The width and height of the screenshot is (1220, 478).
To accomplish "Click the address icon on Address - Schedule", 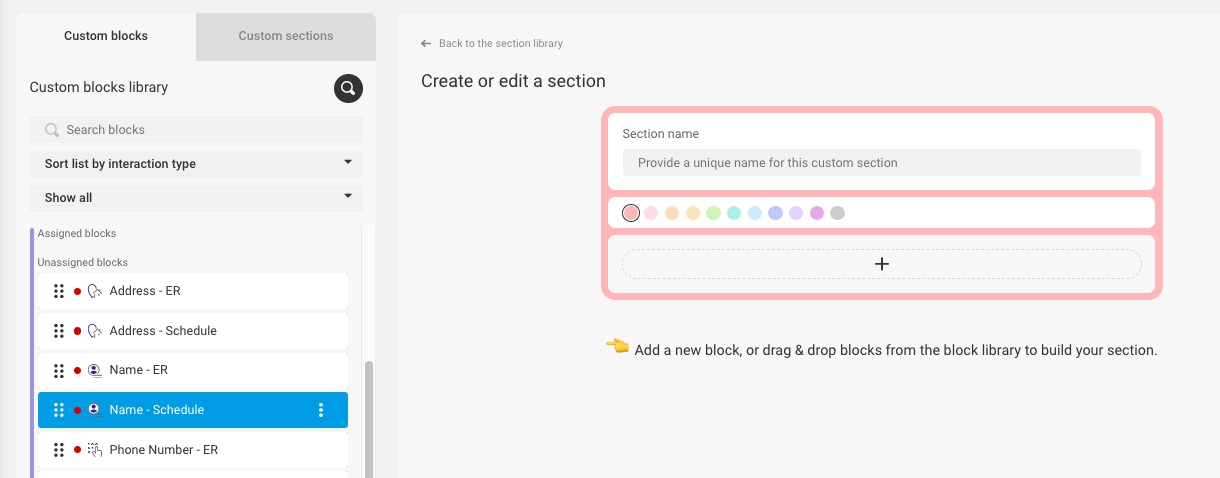I will tap(95, 331).
